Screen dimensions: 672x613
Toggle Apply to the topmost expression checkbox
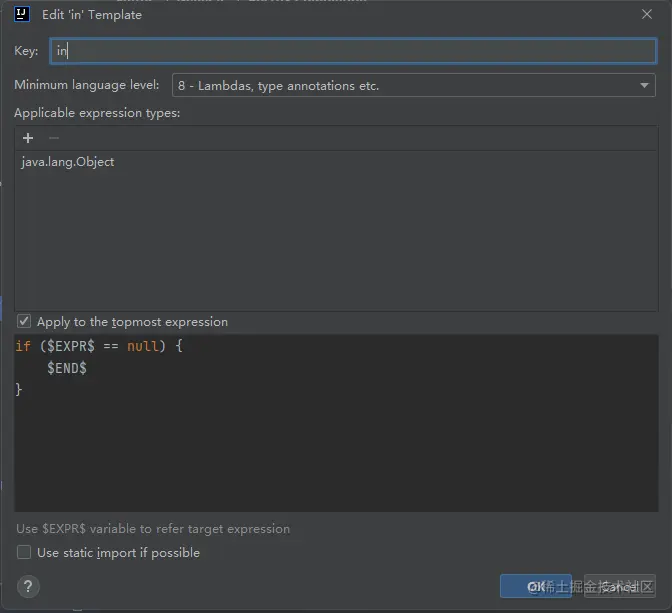click(24, 321)
